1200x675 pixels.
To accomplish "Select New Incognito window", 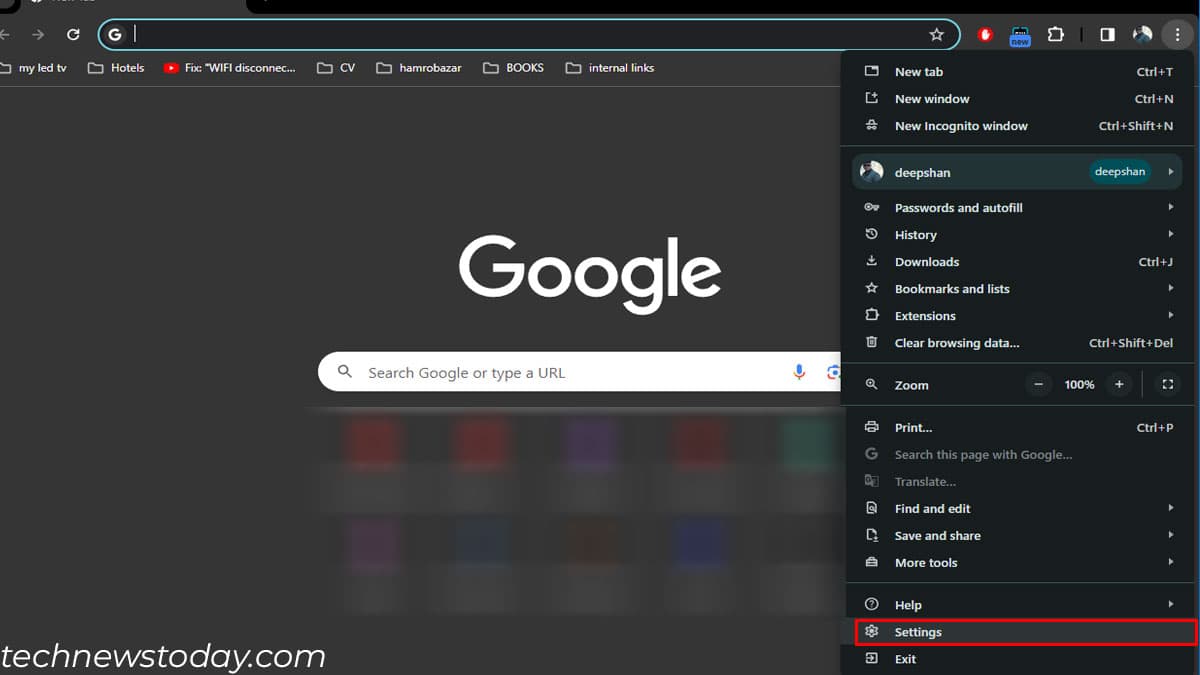I will point(961,125).
